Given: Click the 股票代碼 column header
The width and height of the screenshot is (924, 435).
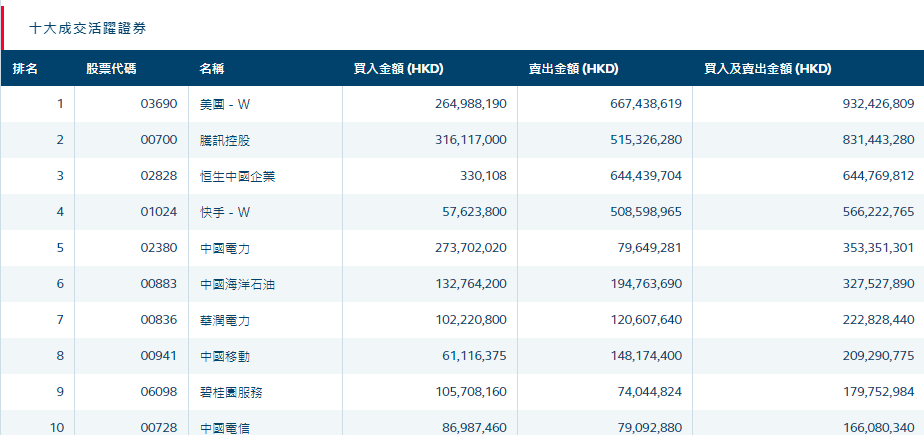Looking at the screenshot, I should pyautogui.click(x=111, y=69).
